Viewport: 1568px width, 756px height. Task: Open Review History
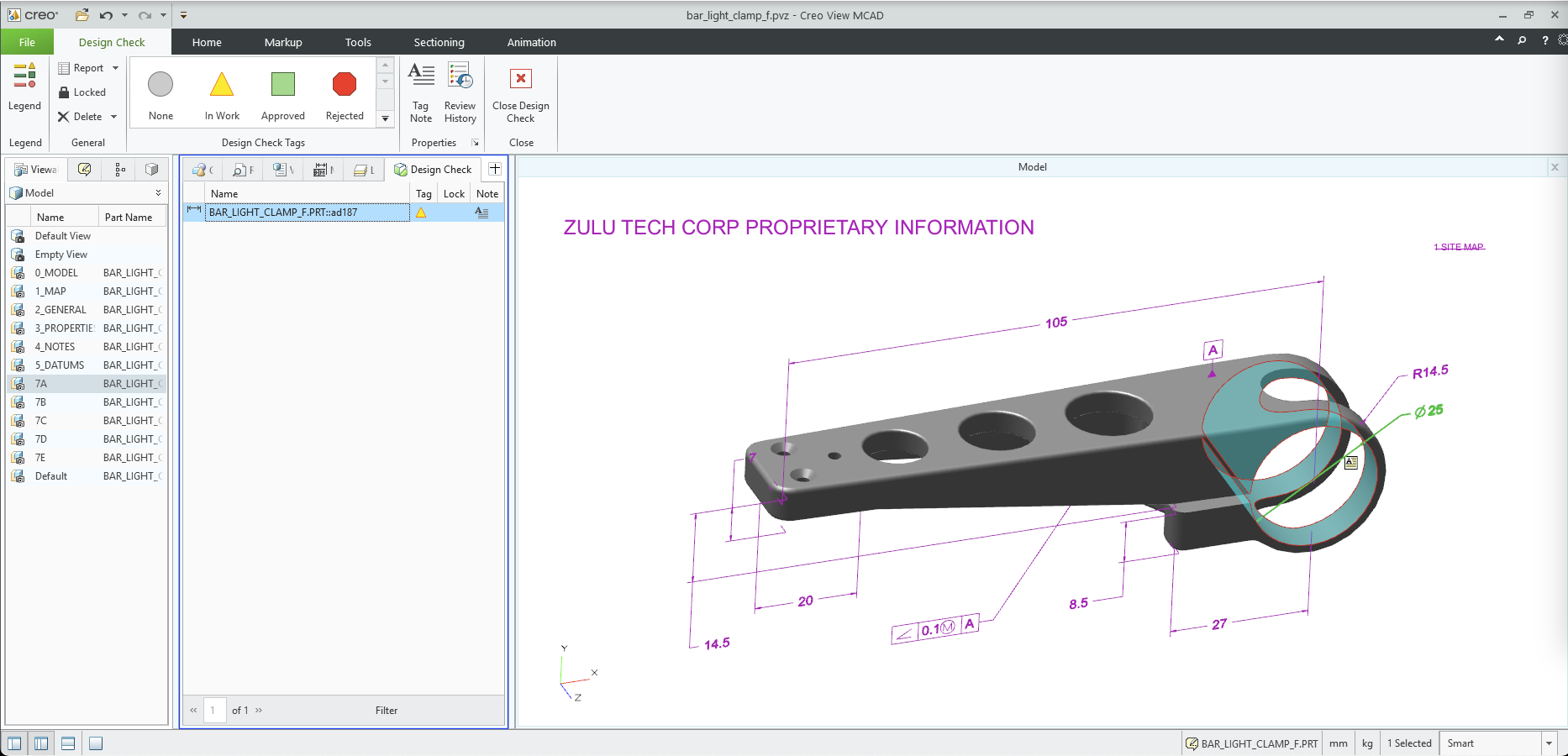click(460, 93)
